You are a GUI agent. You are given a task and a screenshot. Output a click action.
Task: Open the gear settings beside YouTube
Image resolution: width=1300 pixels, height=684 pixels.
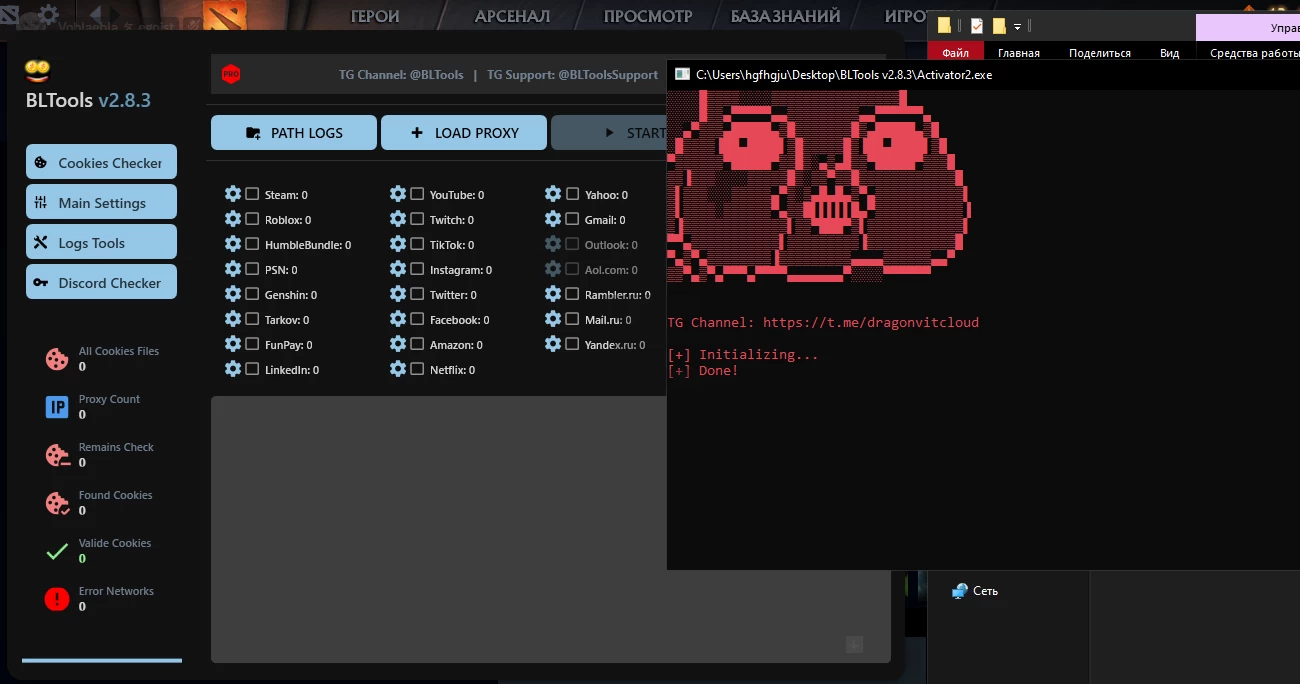click(x=398, y=194)
